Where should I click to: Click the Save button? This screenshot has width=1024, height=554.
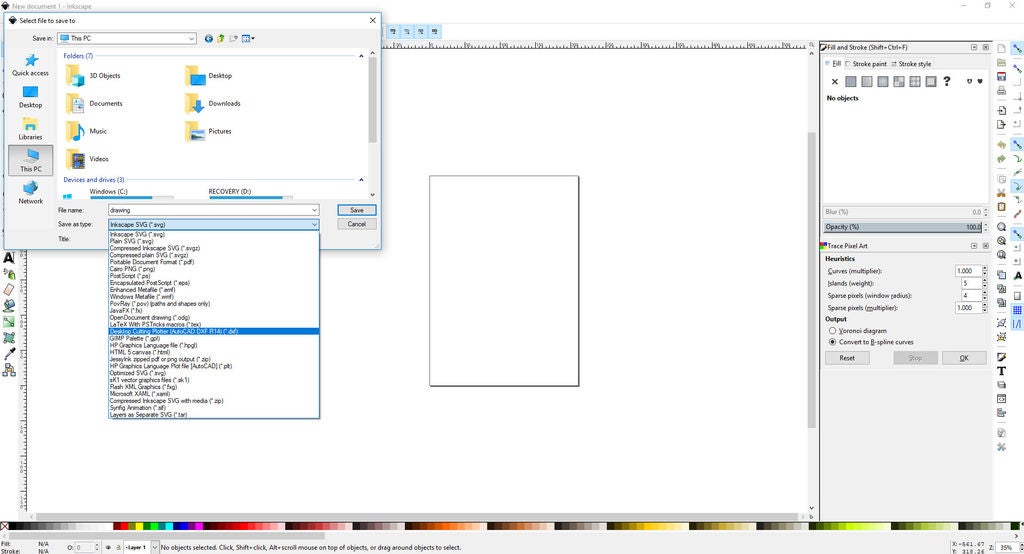coord(357,210)
